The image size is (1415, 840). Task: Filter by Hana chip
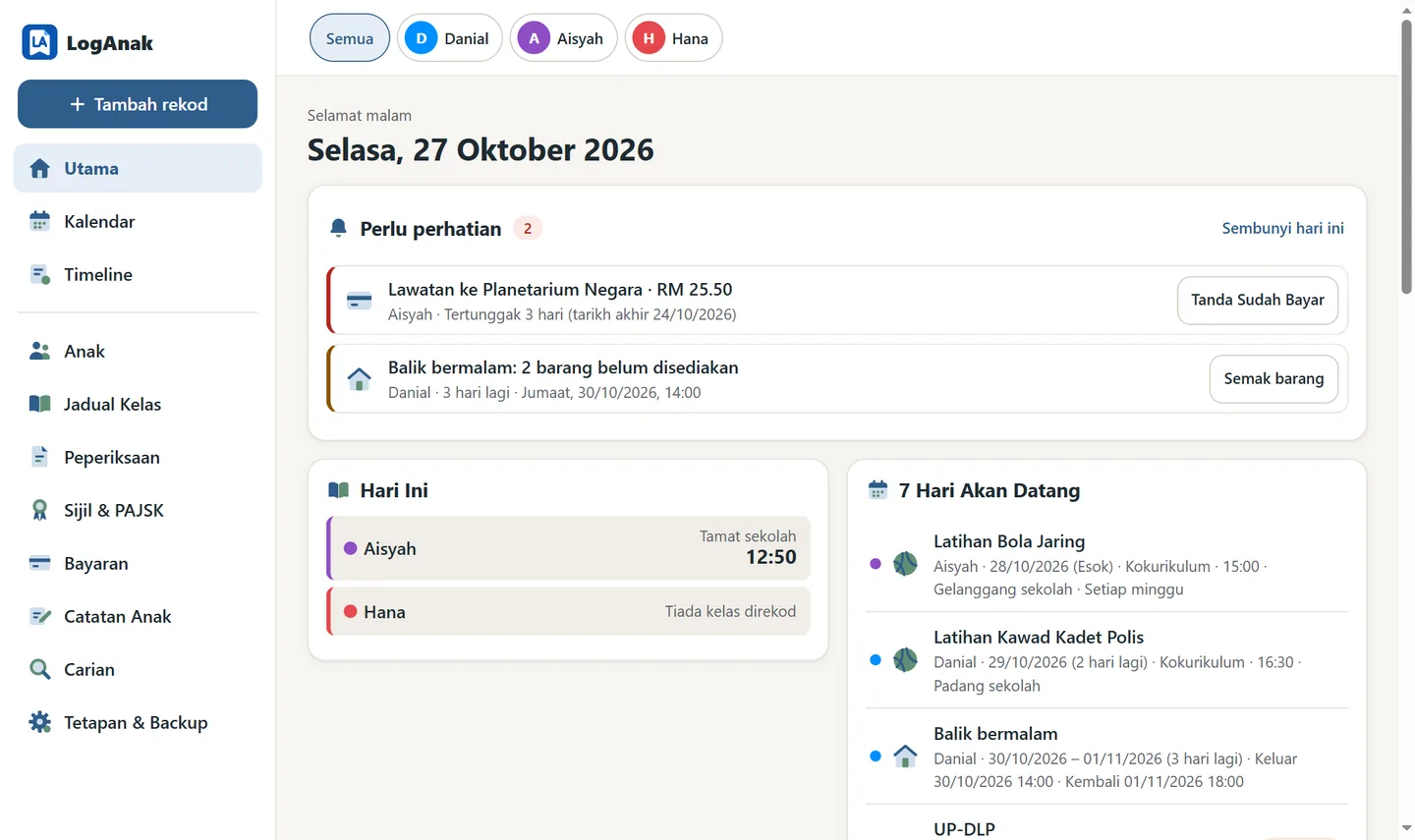point(674,38)
